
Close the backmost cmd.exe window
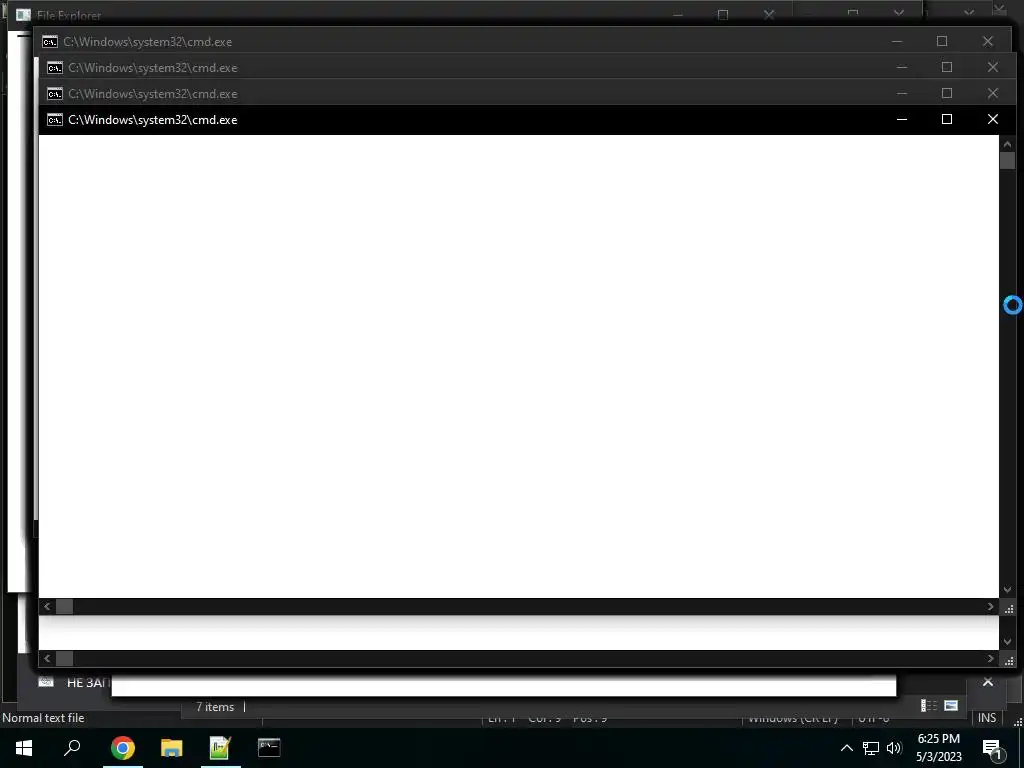point(987,41)
